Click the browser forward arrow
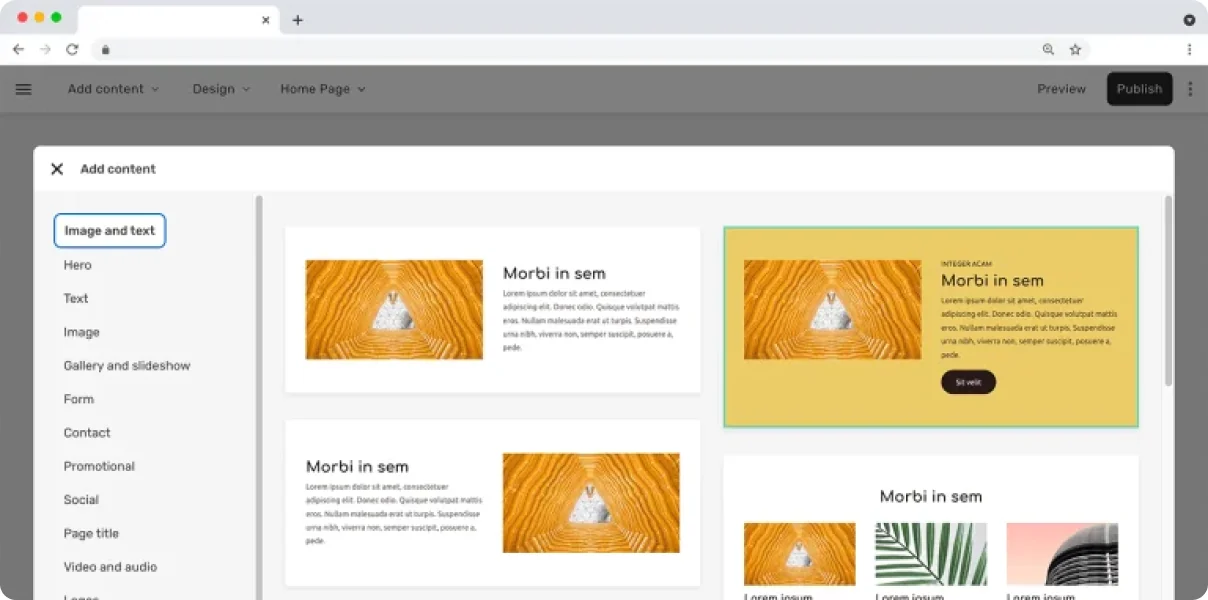The width and height of the screenshot is (1208, 600). coord(45,49)
